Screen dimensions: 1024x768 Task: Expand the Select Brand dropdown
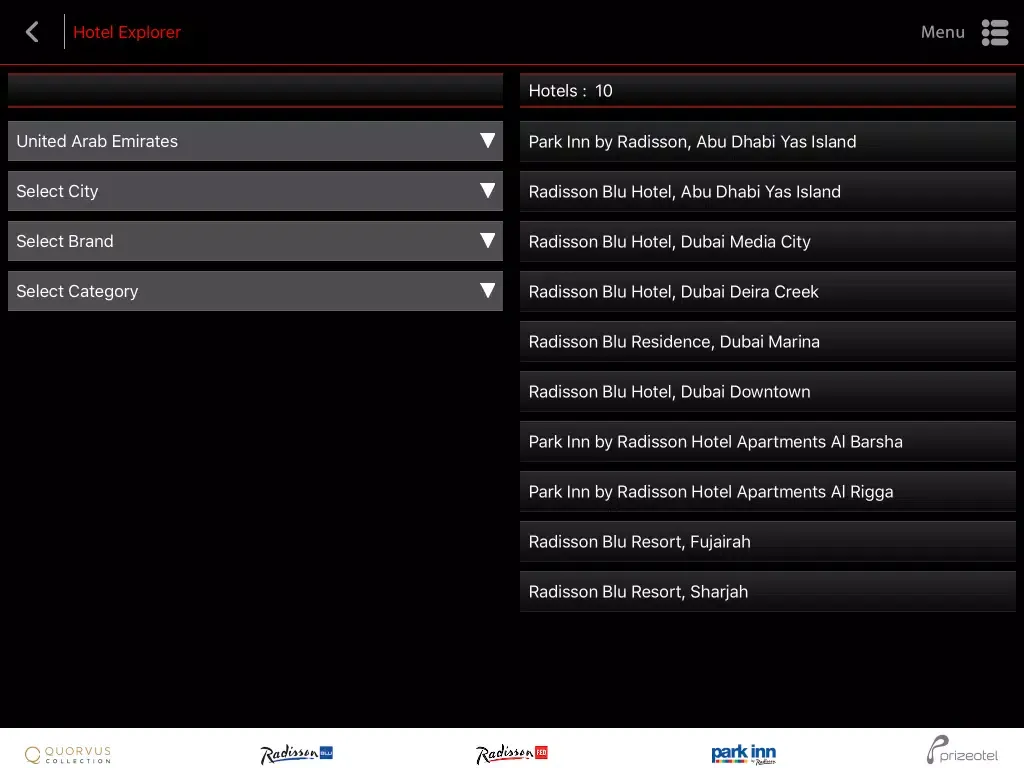tap(255, 241)
